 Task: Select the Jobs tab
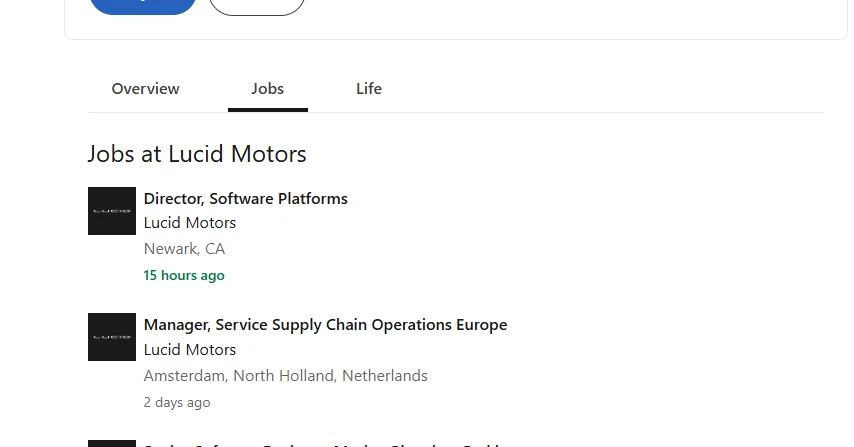click(267, 89)
